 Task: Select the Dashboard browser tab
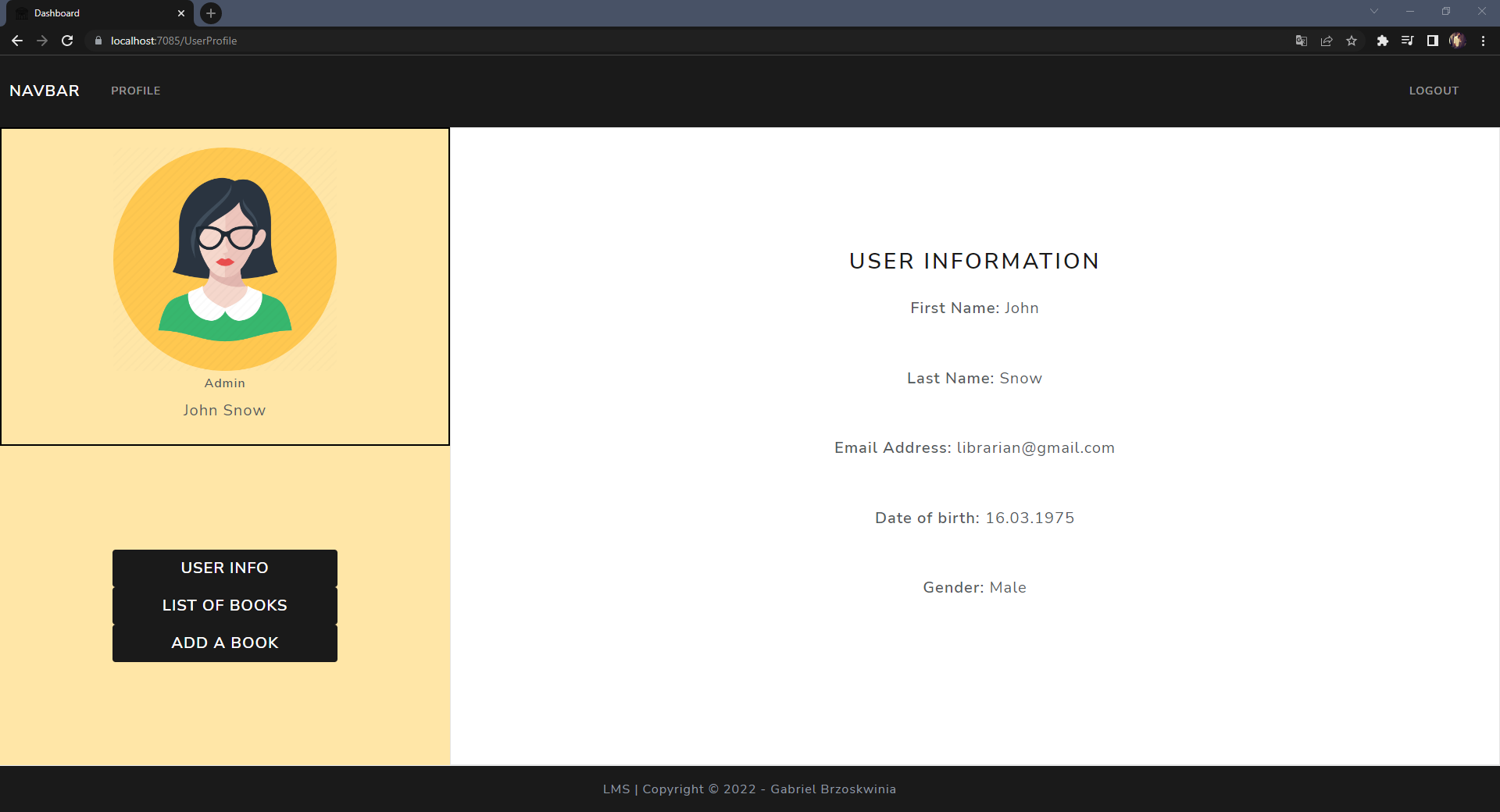94,12
